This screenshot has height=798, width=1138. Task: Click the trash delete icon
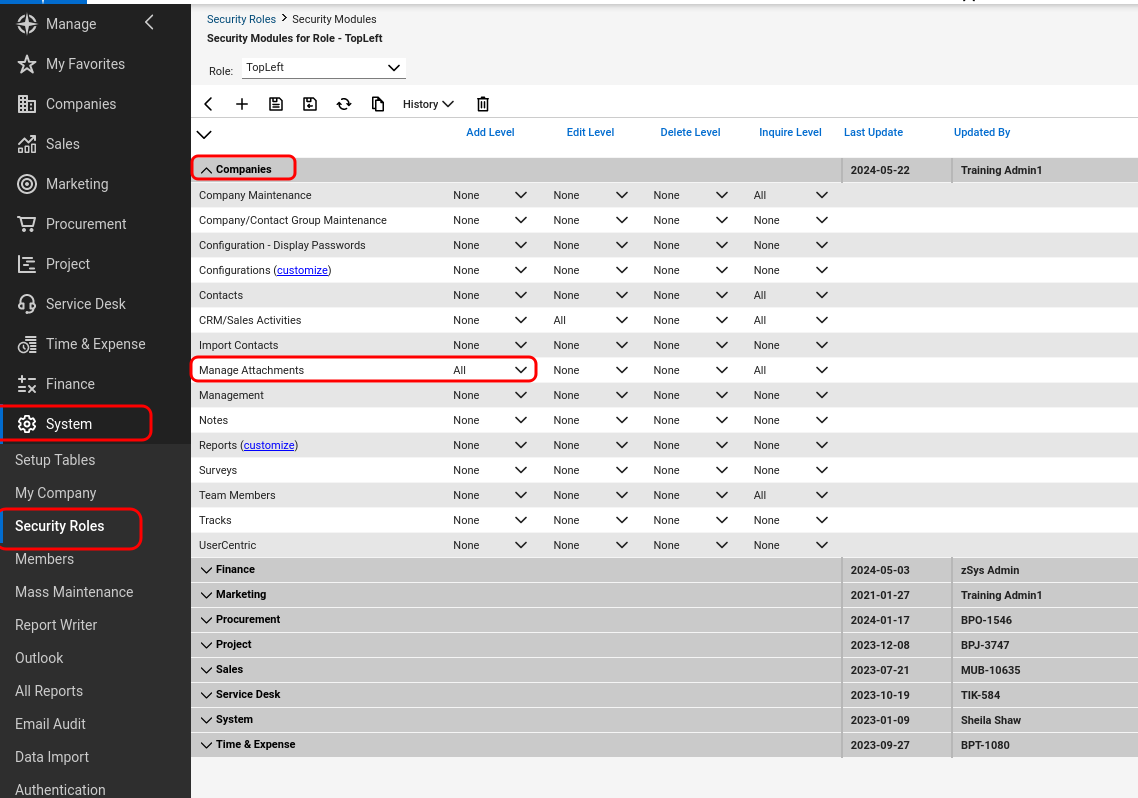(483, 104)
